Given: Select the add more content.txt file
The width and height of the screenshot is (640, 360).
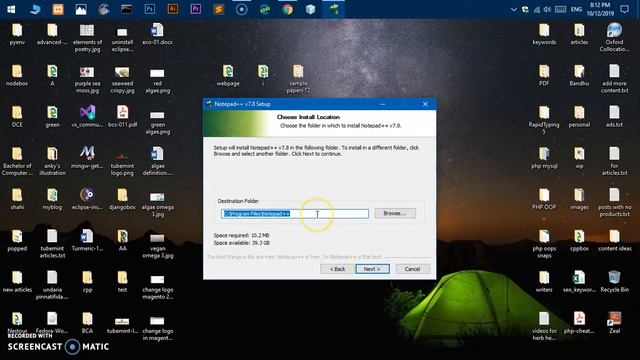Looking at the screenshot, I should click(614, 79).
